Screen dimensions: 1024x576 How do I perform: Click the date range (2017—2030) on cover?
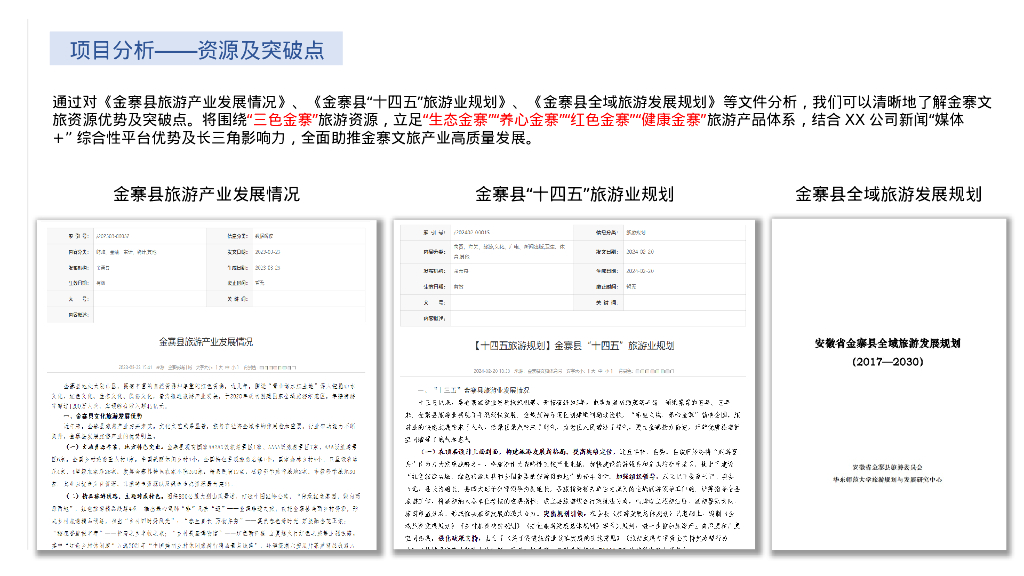pyautogui.click(x=888, y=362)
